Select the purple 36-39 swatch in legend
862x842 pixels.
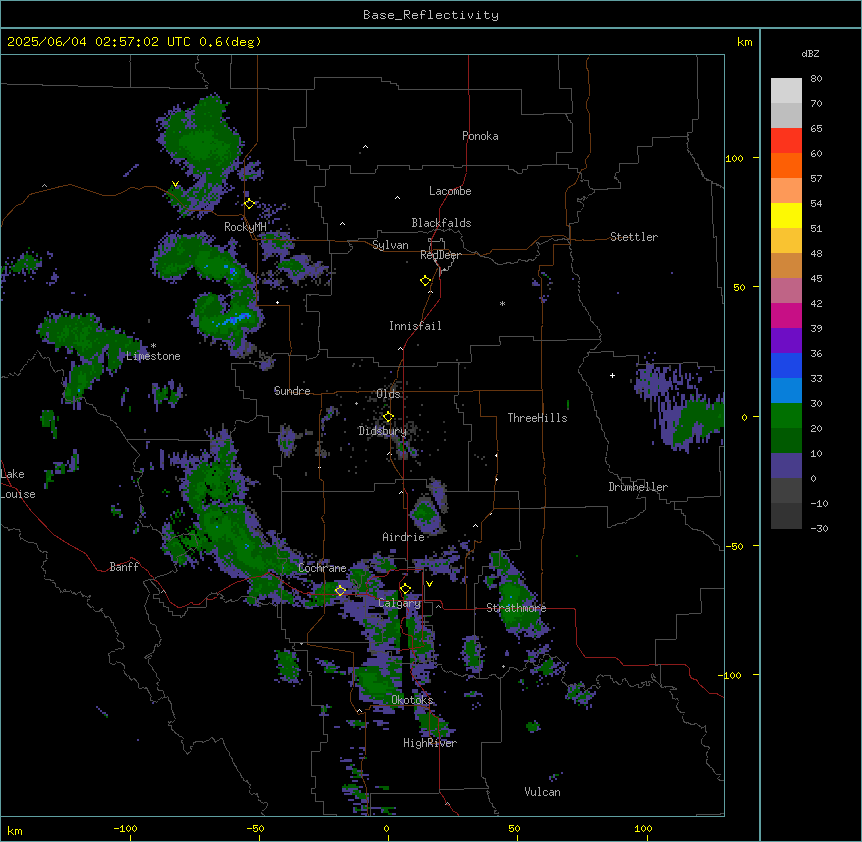point(786,341)
